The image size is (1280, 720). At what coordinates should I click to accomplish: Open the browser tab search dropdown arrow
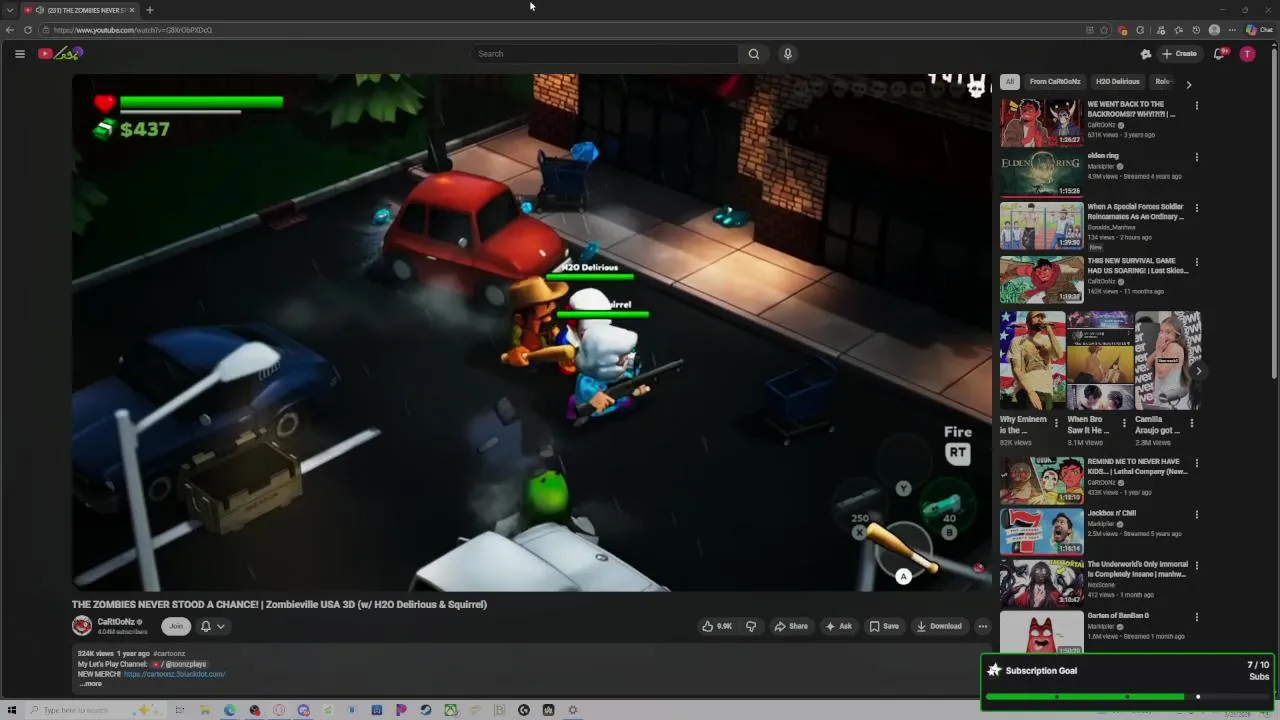click(10, 10)
